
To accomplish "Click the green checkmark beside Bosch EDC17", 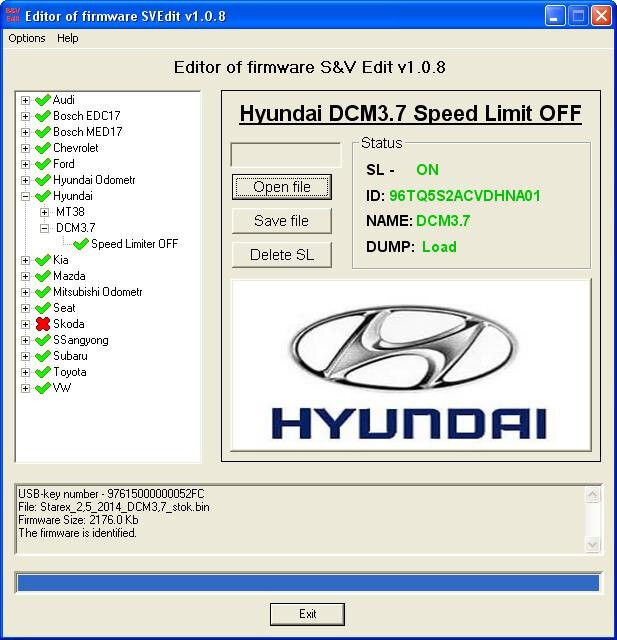I will coord(43,116).
